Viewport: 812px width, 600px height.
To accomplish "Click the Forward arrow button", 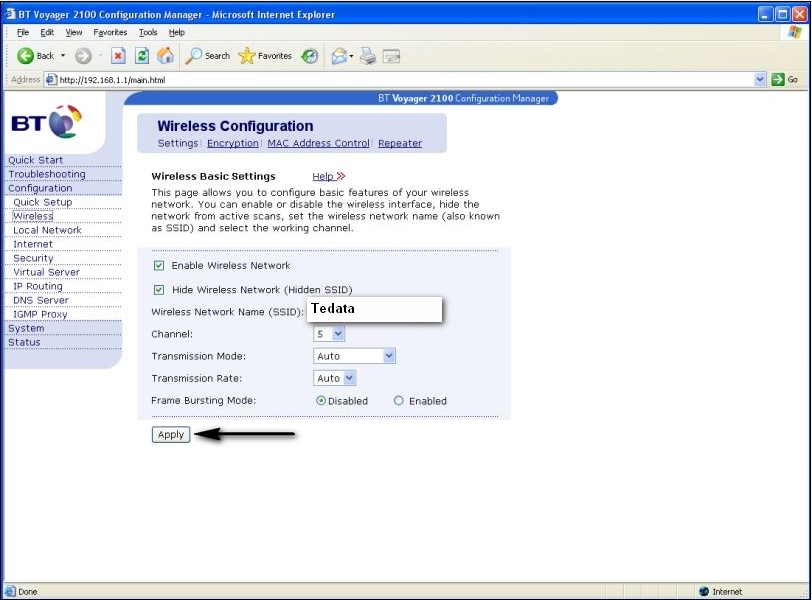I will pos(83,56).
